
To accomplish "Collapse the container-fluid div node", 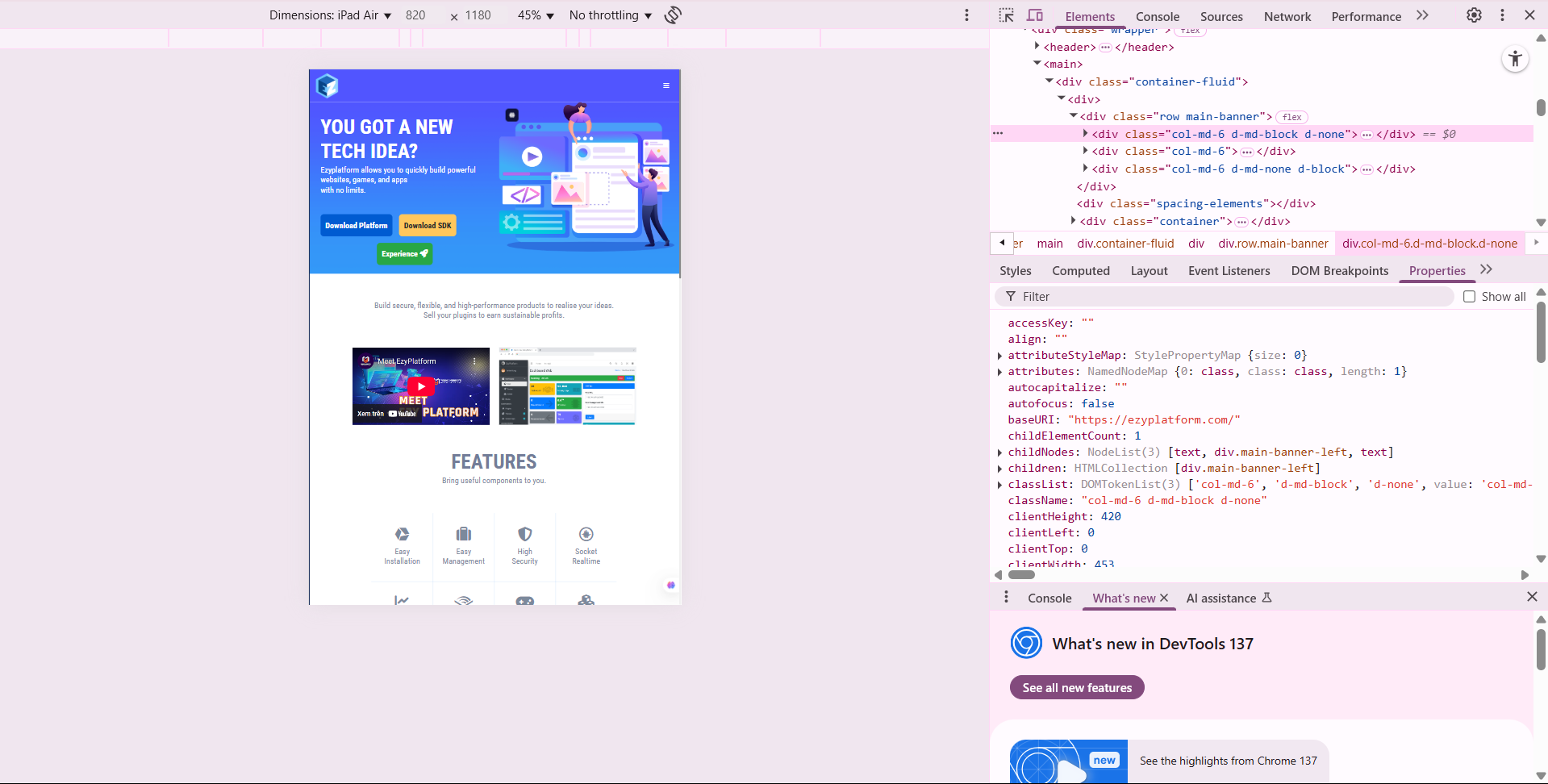I will [1049, 81].
